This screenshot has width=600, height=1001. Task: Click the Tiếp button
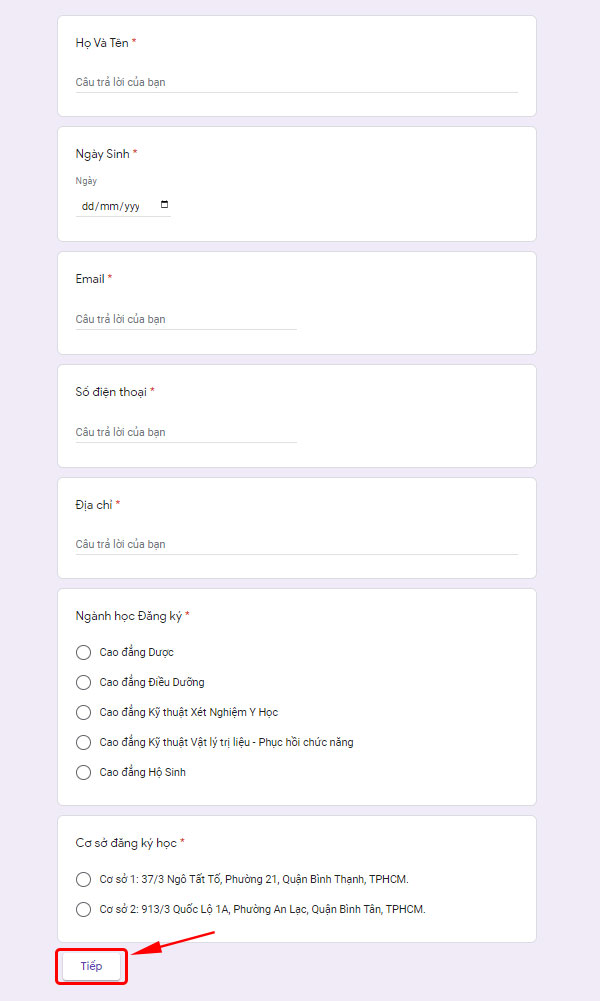91,966
